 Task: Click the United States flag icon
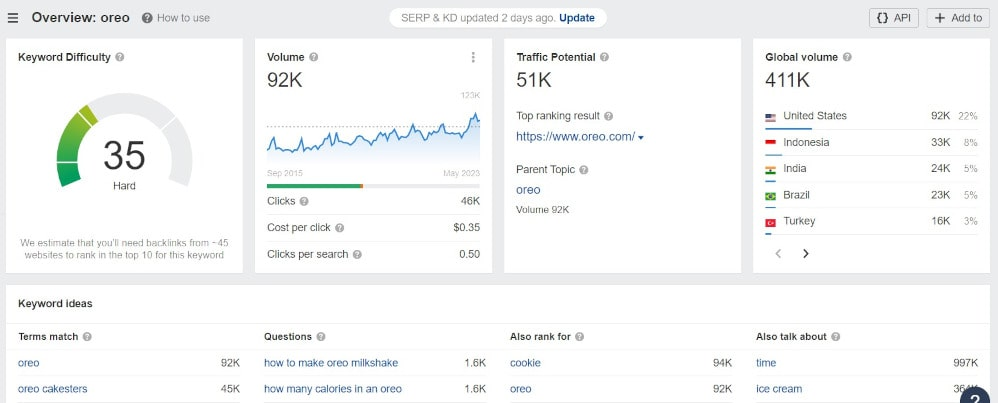[x=770, y=117]
